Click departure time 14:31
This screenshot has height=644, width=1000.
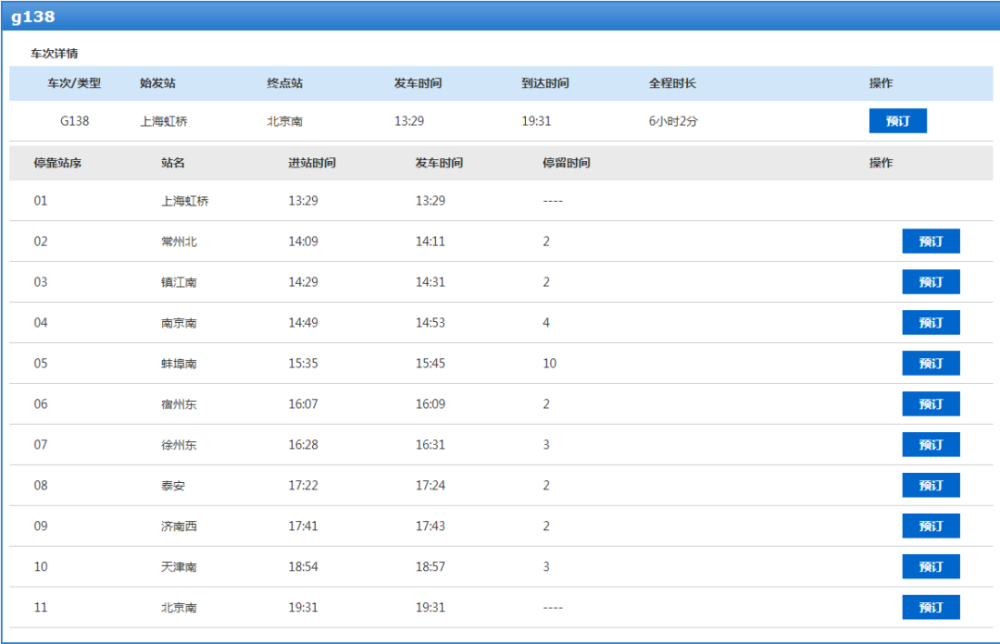pos(430,282)
